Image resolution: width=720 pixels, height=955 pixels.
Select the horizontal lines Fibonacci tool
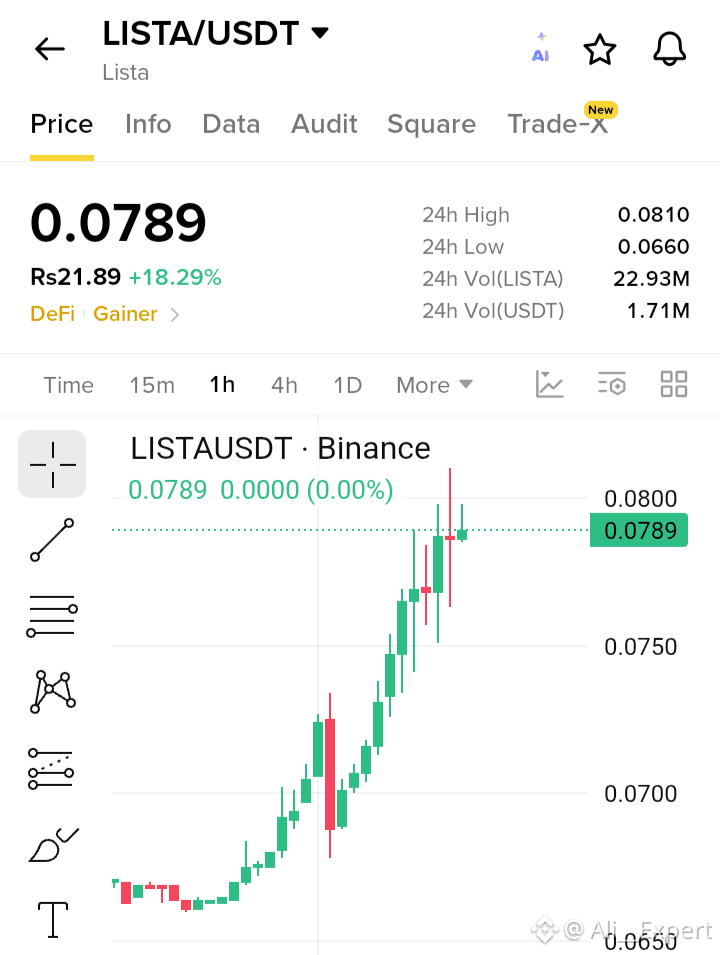[52, 616]
